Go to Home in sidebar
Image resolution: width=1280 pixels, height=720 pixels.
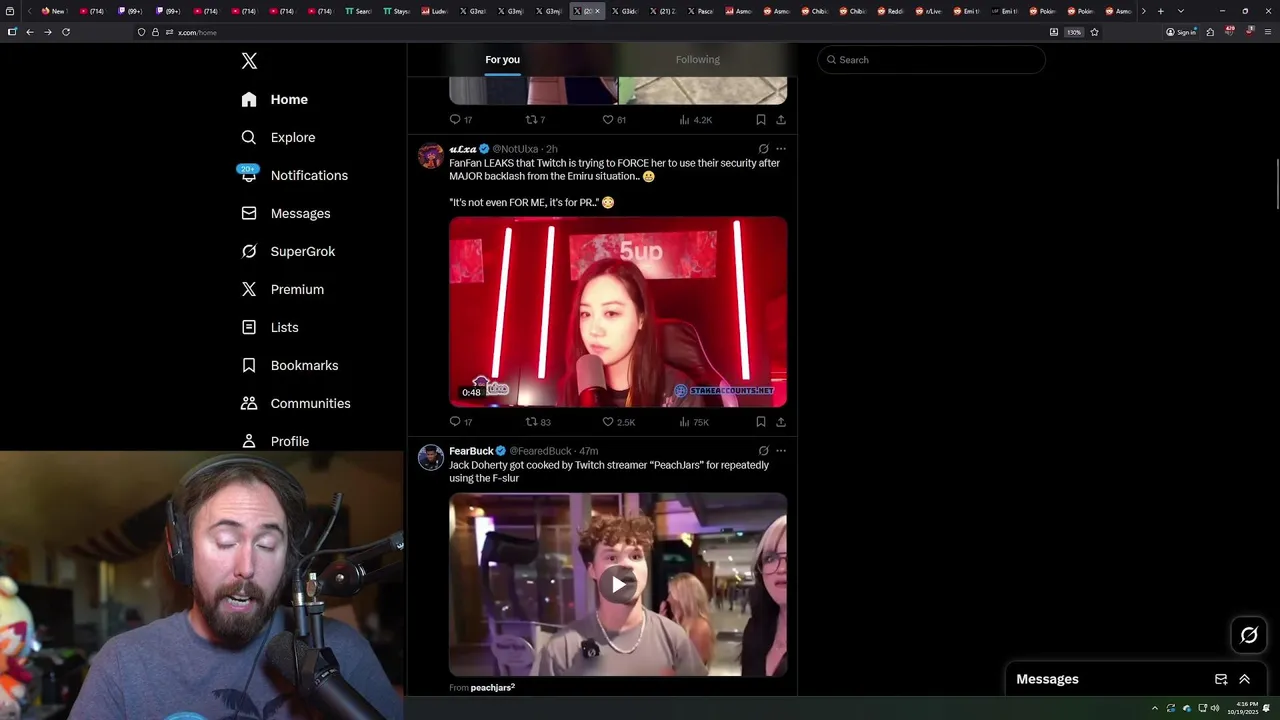click(x=275, y=99)
